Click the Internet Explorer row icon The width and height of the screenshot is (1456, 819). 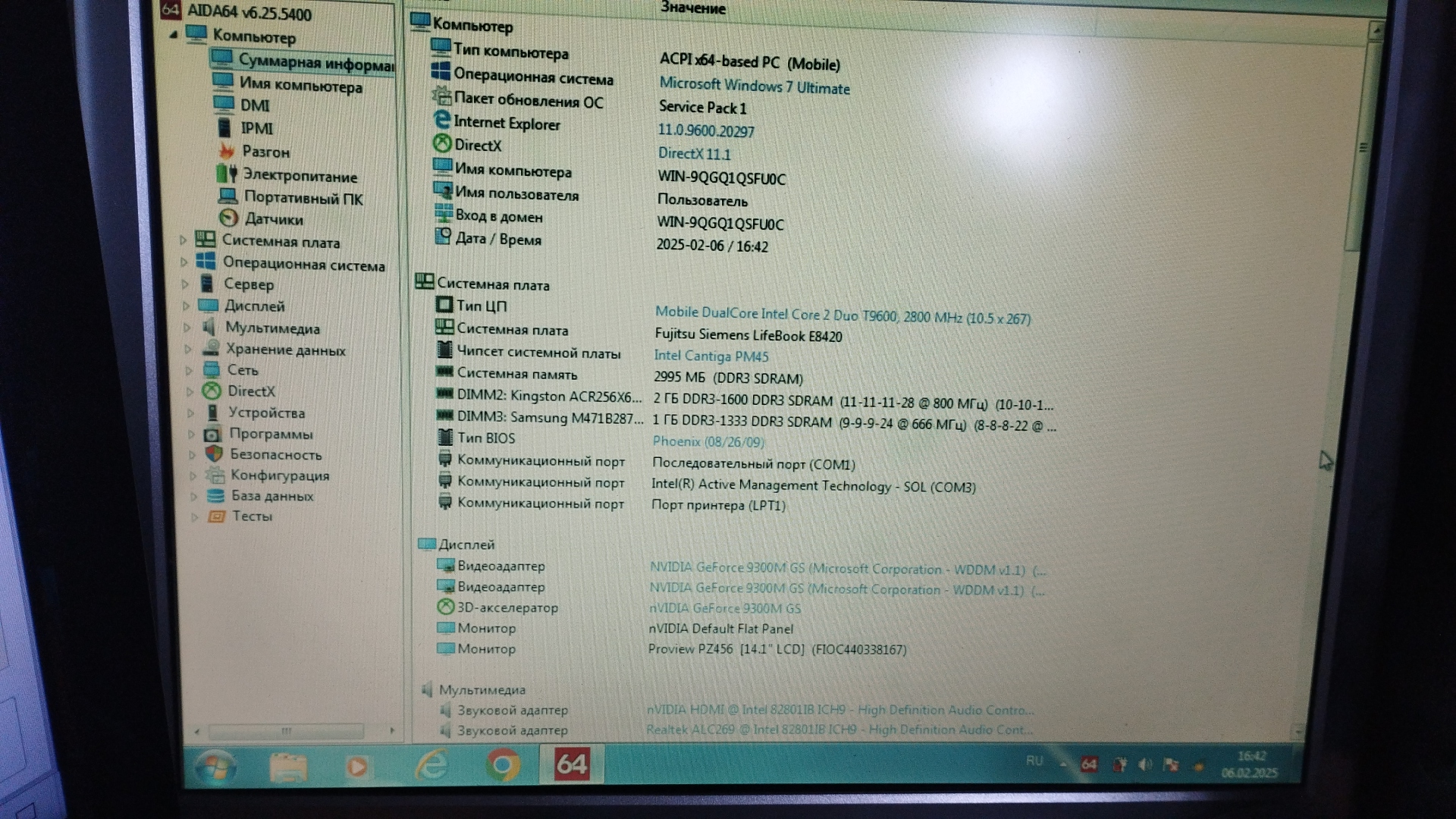pos(441,120)
